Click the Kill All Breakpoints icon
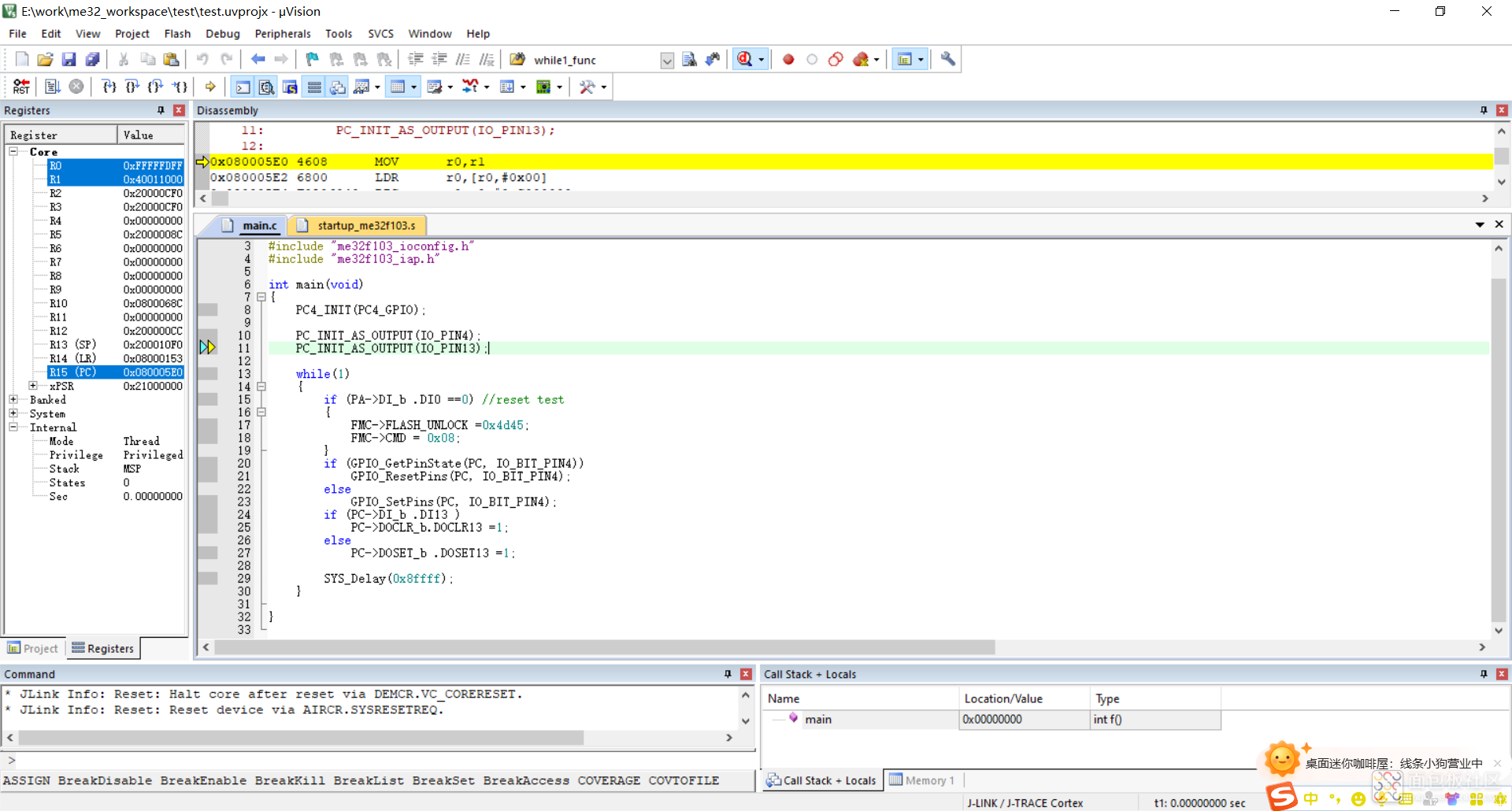The height and width of the screenshot is (811, 1512). tap(861, 59)
